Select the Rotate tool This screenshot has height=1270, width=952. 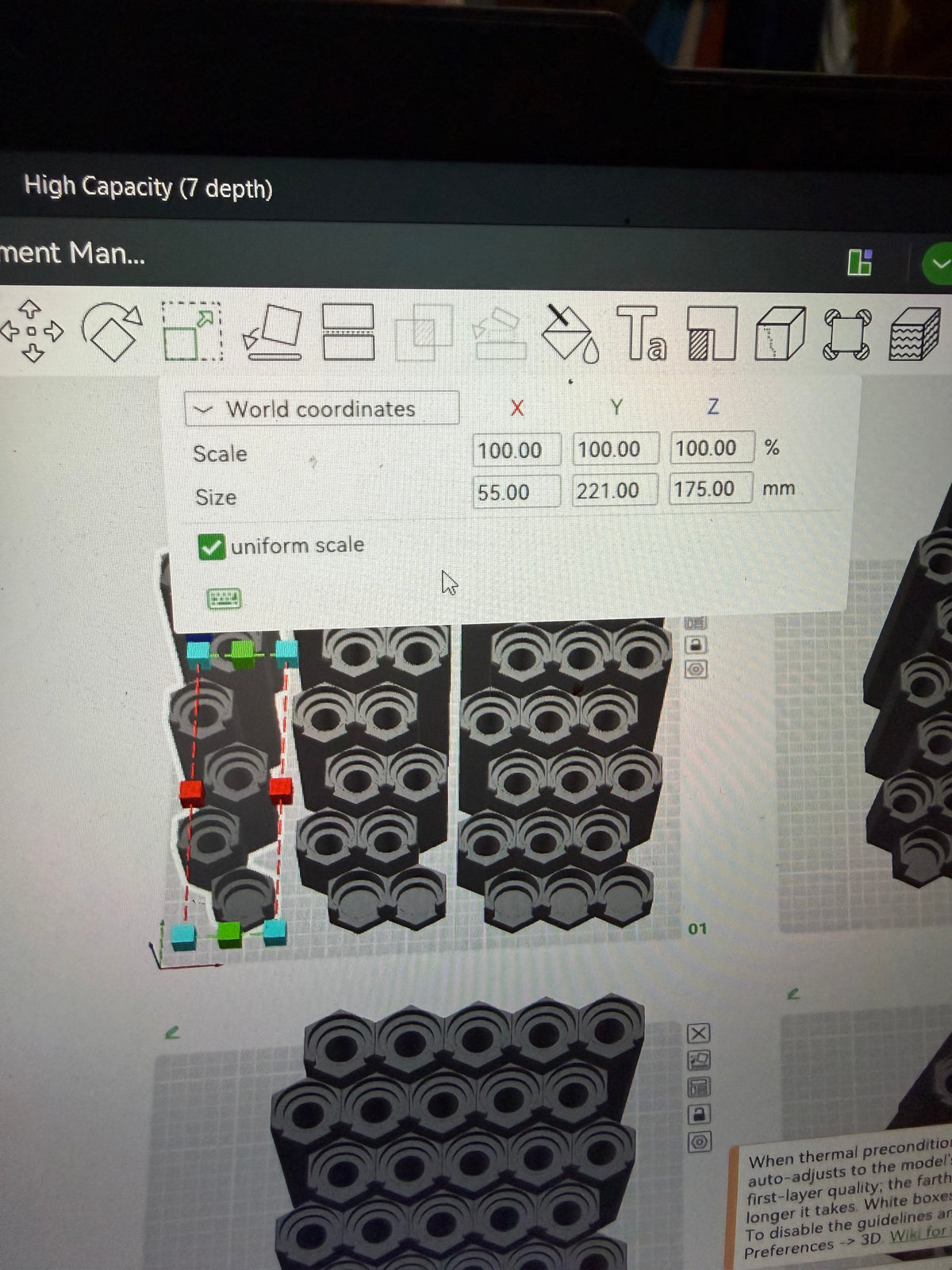[112, 331]
